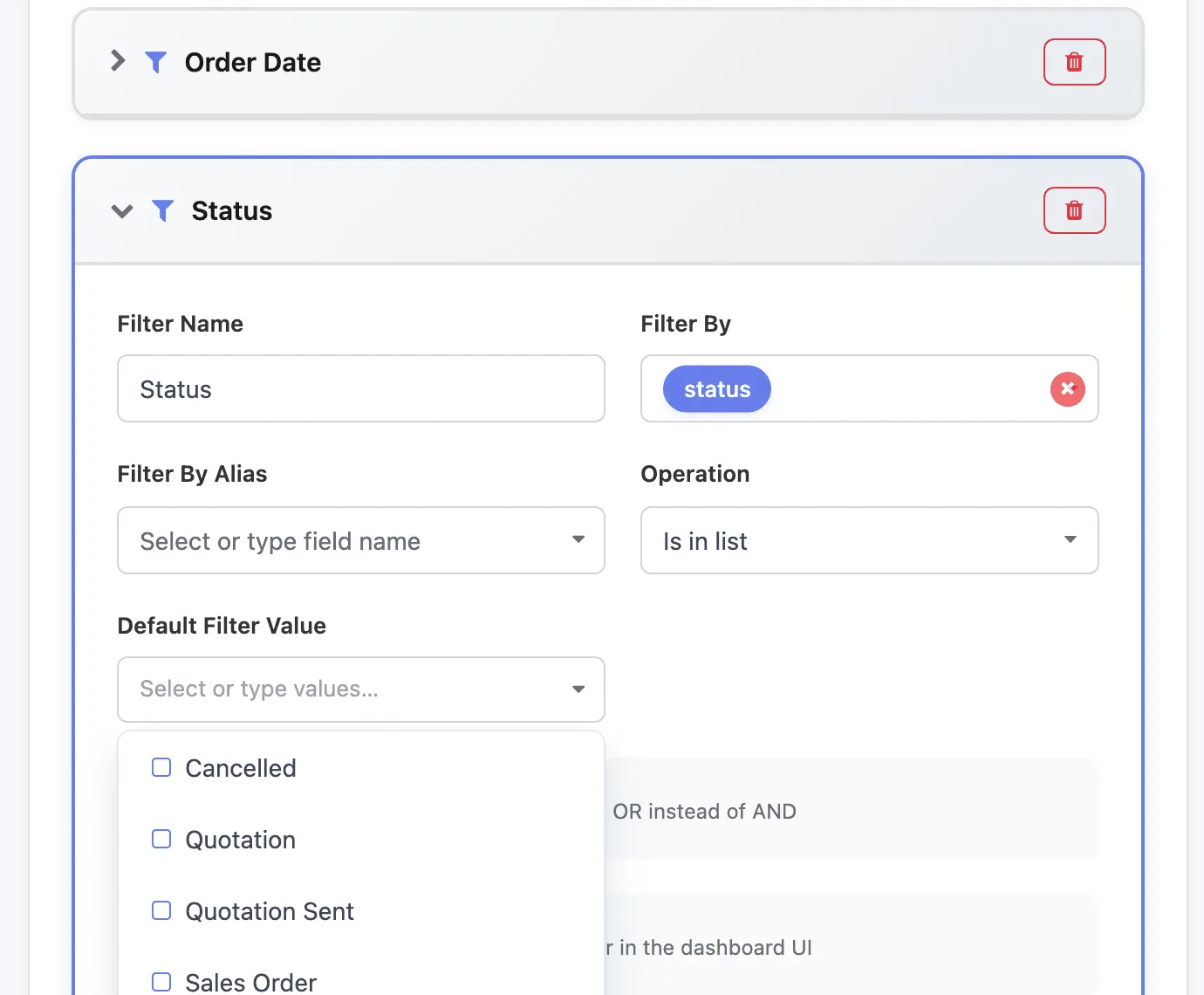Click the Status filter header title
Viewport: 1204px width, 995px height.
tap(232, 211)
